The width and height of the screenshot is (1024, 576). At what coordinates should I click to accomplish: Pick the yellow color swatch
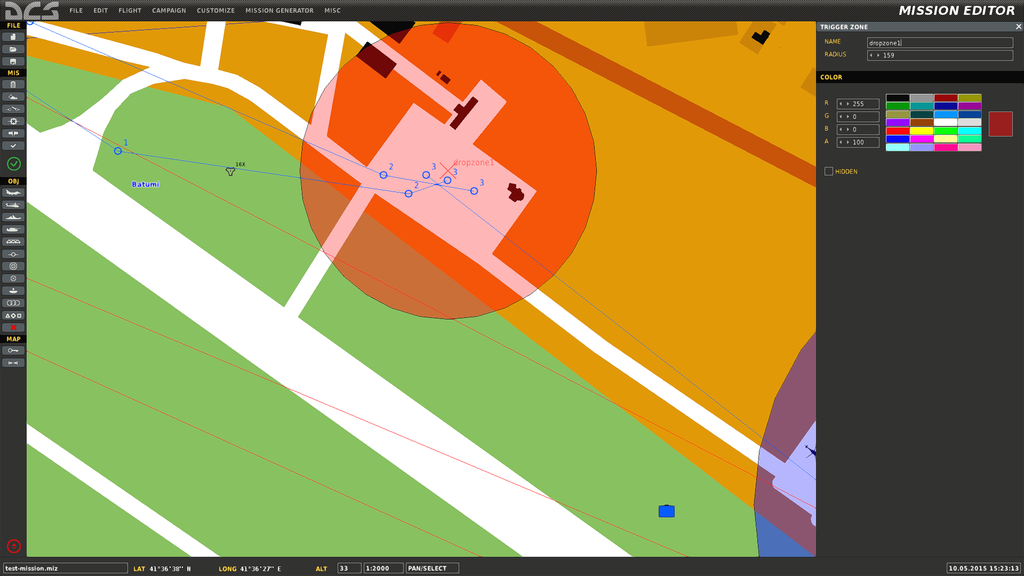click(921, 131)
